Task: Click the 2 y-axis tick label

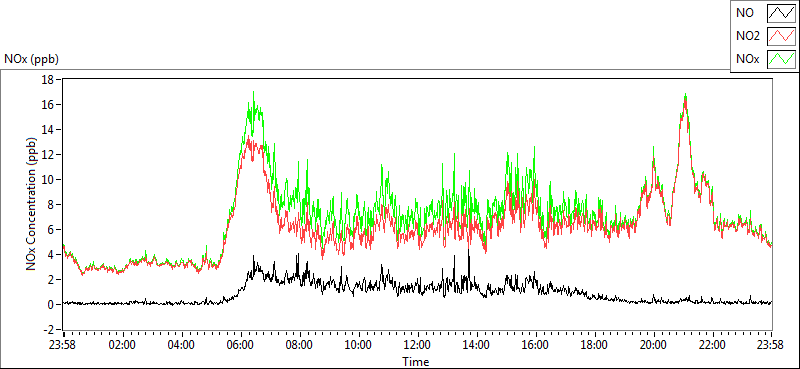Action: pyautogui.click(x=51, y=280)
